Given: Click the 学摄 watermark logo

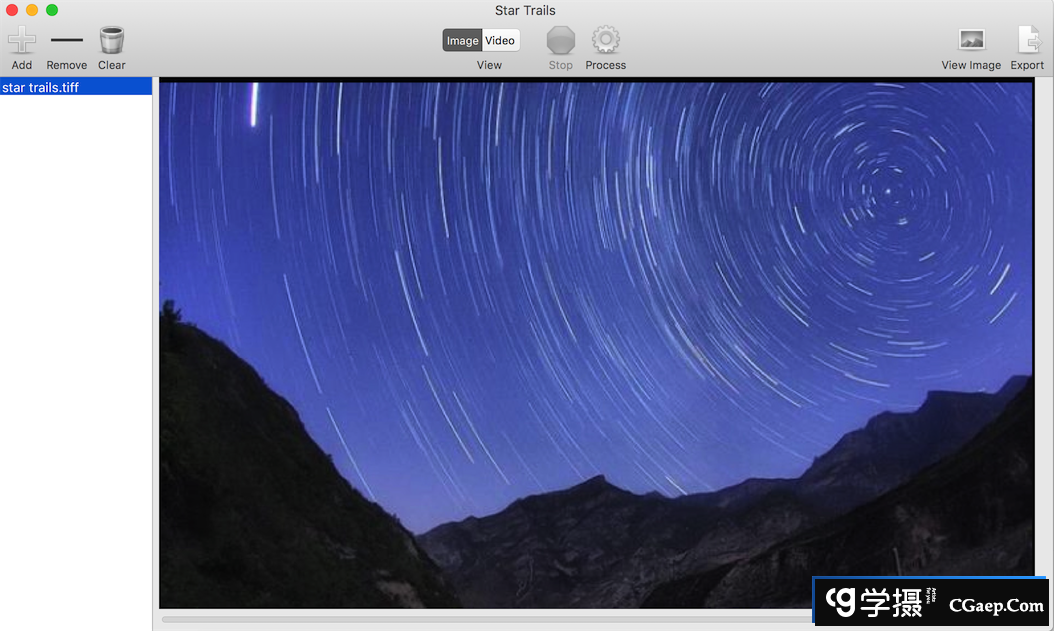Looking at the screenshot, I should click(880, 601).
